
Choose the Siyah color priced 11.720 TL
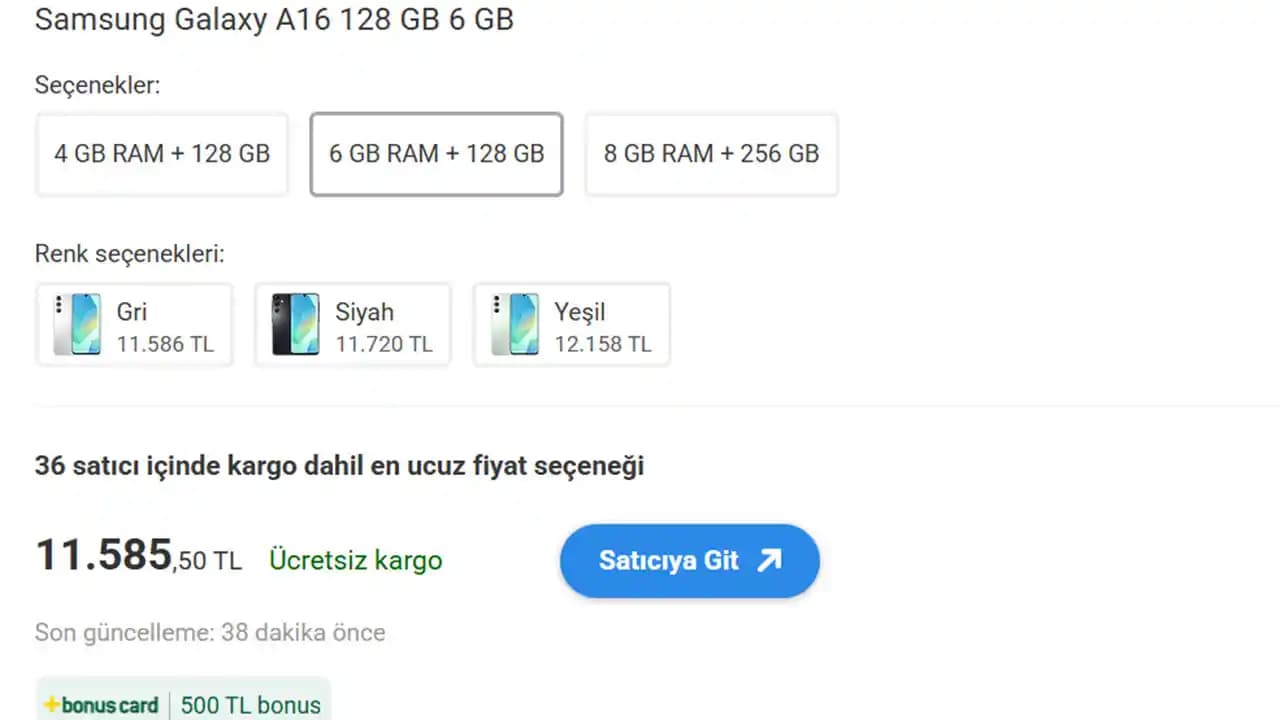coord(352,324)
